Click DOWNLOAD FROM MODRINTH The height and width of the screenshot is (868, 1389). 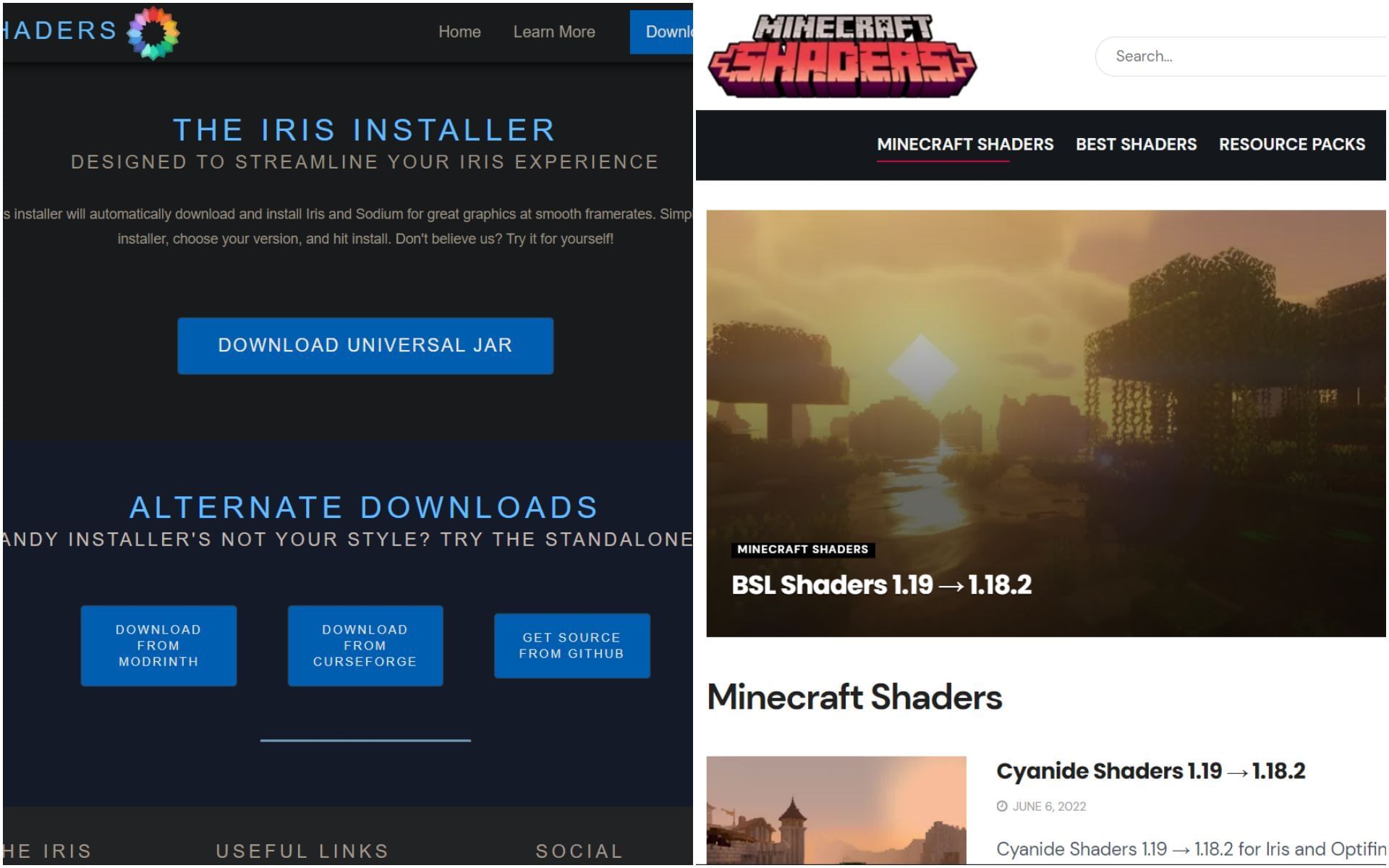(x=158, y=644)
